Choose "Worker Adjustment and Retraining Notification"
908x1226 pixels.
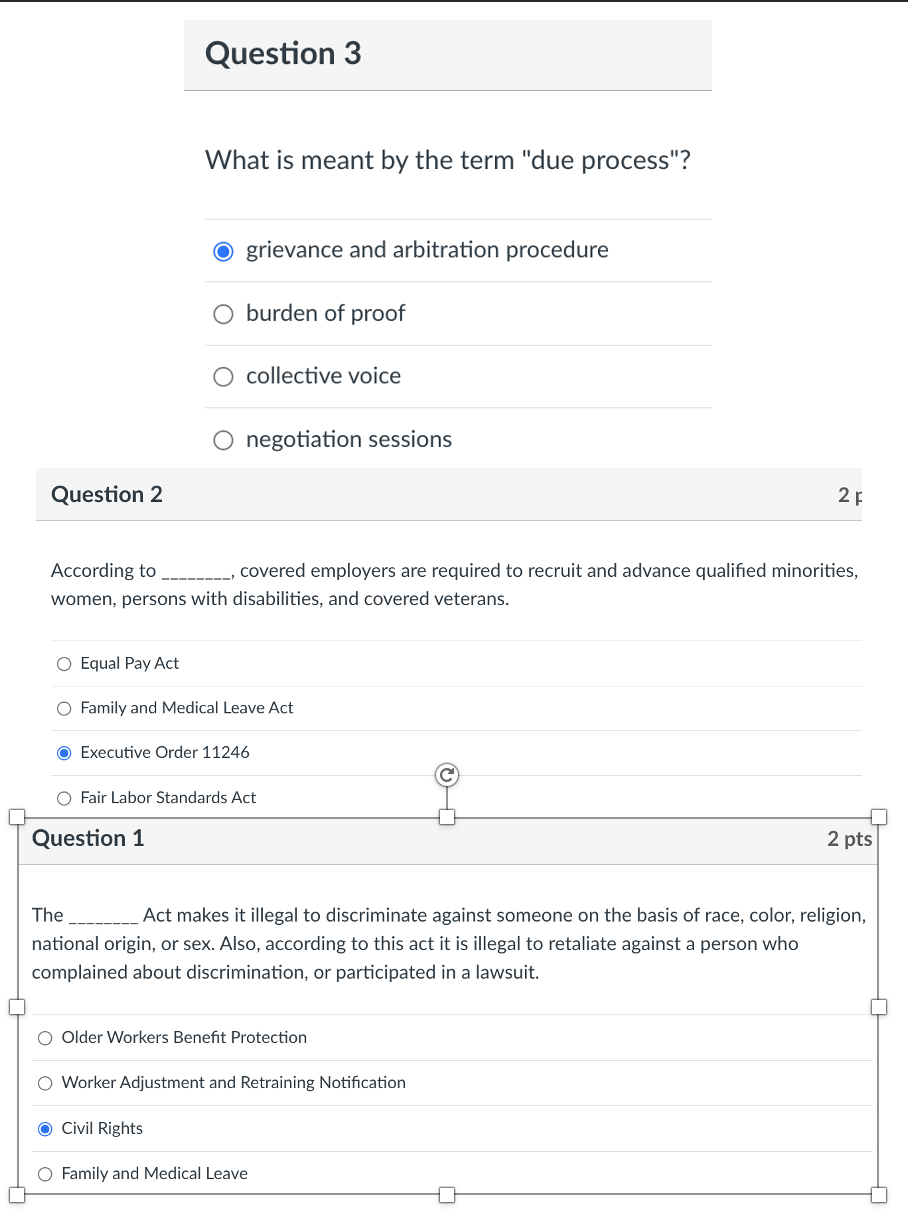(x=45, y=1083)
